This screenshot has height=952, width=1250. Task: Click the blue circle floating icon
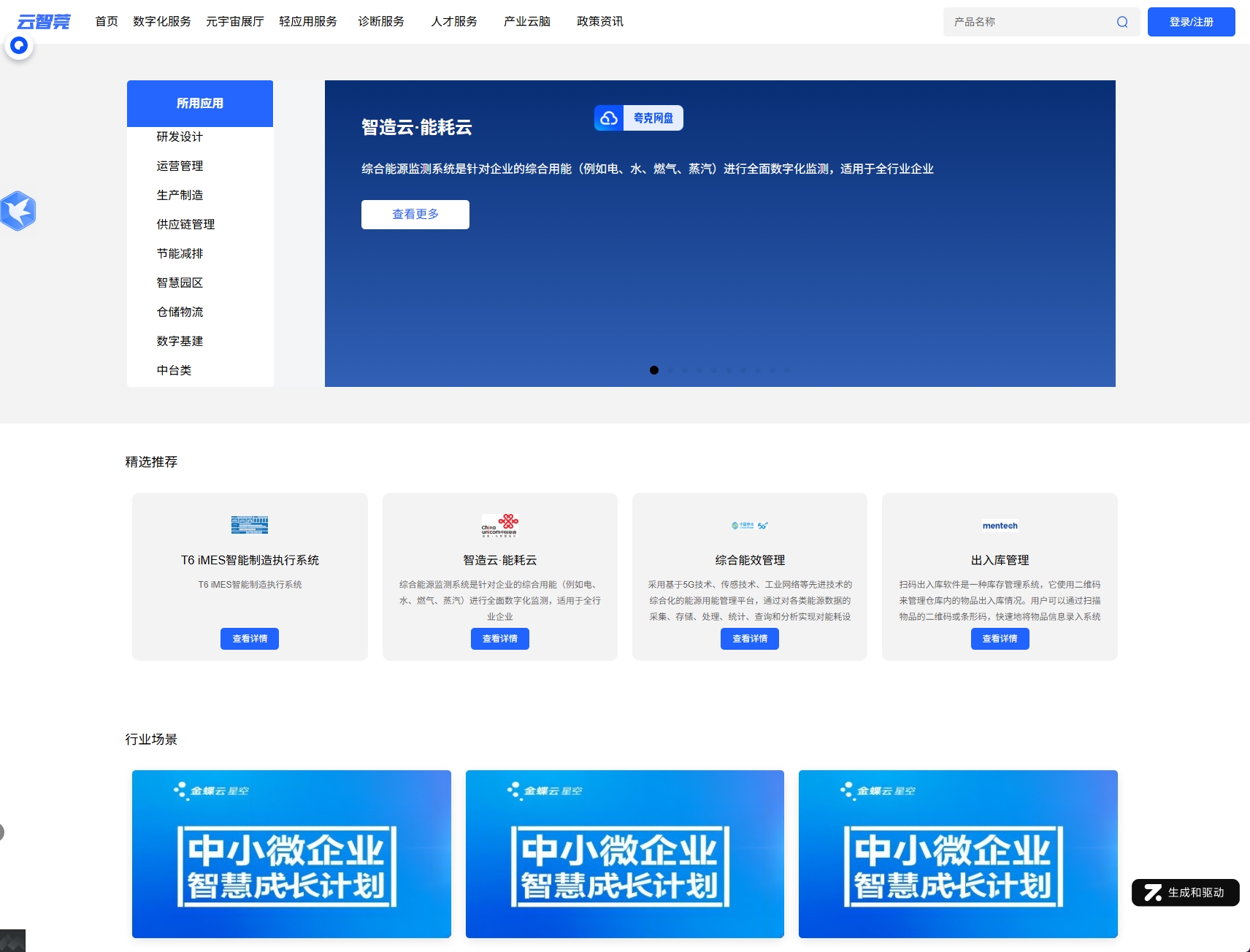coord(19,45)
